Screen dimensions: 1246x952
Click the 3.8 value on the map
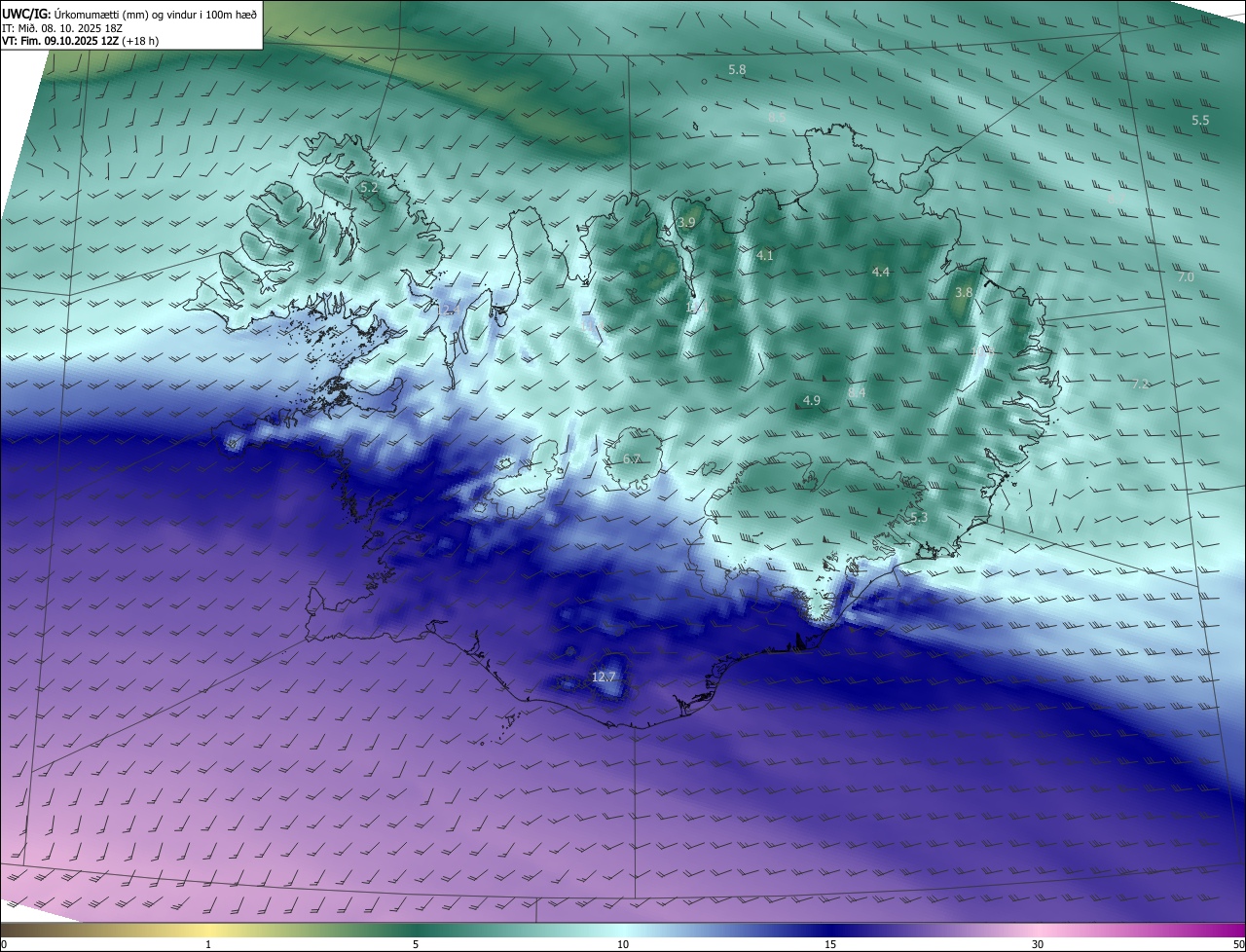(x=964, y=293)
